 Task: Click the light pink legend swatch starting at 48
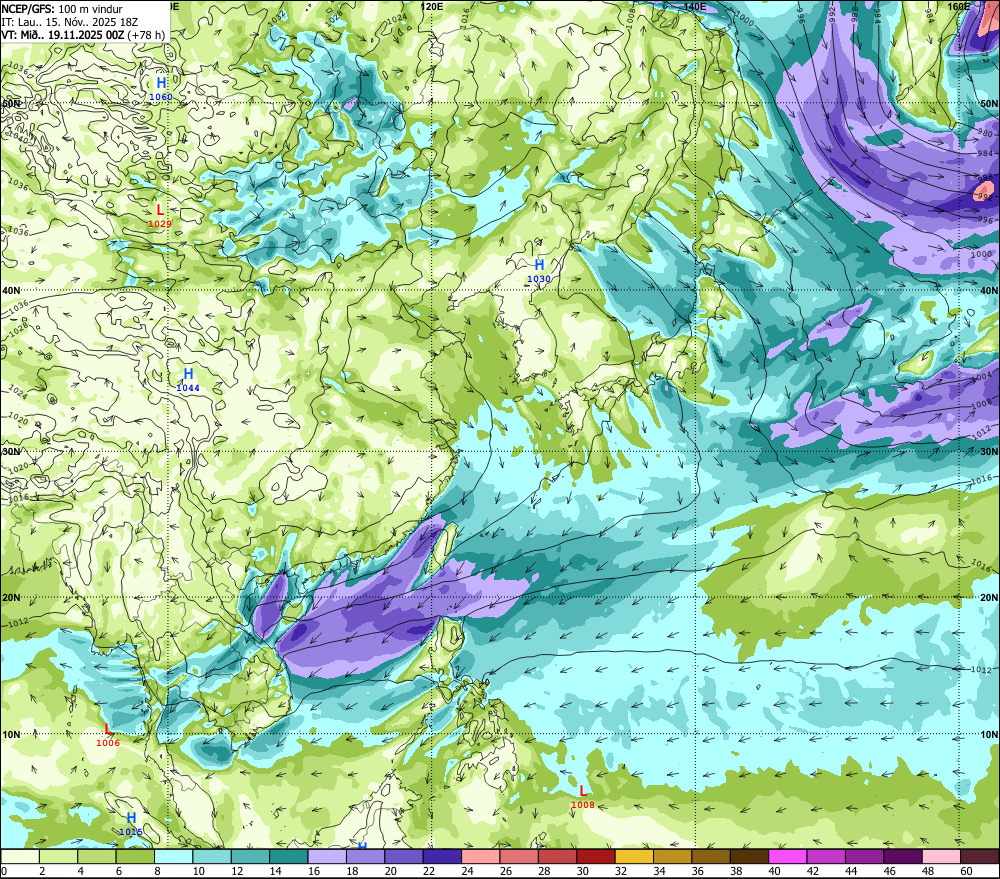click(x=941, y=857)
